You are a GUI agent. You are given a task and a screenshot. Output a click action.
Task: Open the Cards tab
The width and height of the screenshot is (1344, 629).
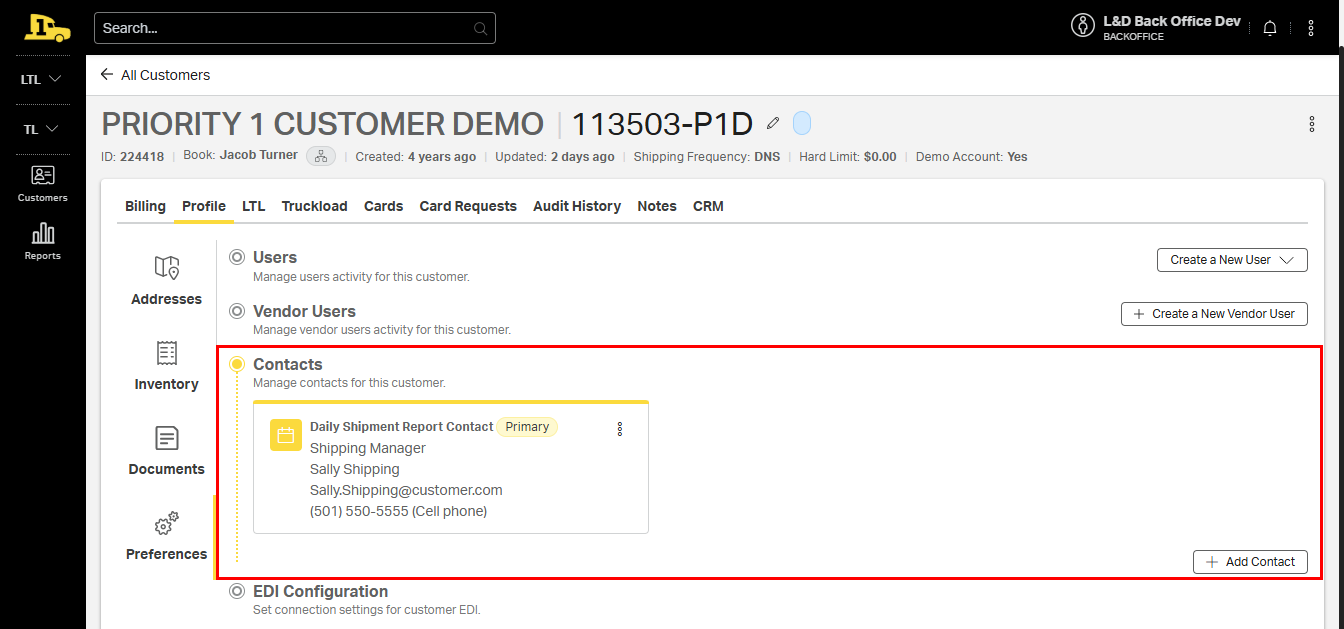tap(384, 206)
